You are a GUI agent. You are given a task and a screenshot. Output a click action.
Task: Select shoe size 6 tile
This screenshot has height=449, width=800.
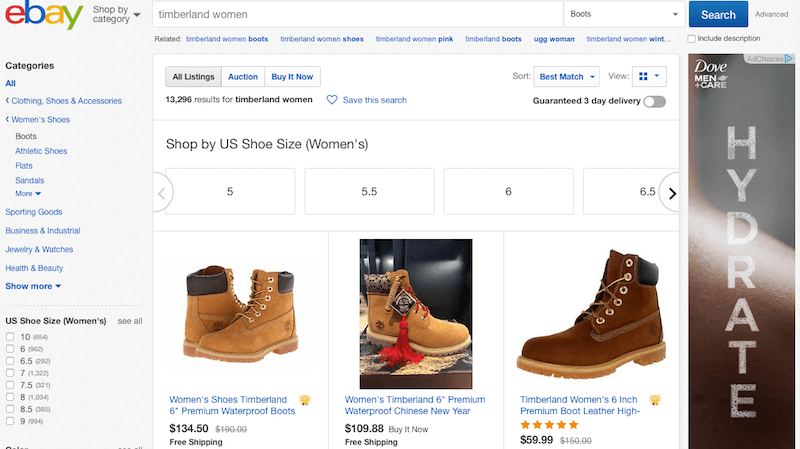pos(509,191)
